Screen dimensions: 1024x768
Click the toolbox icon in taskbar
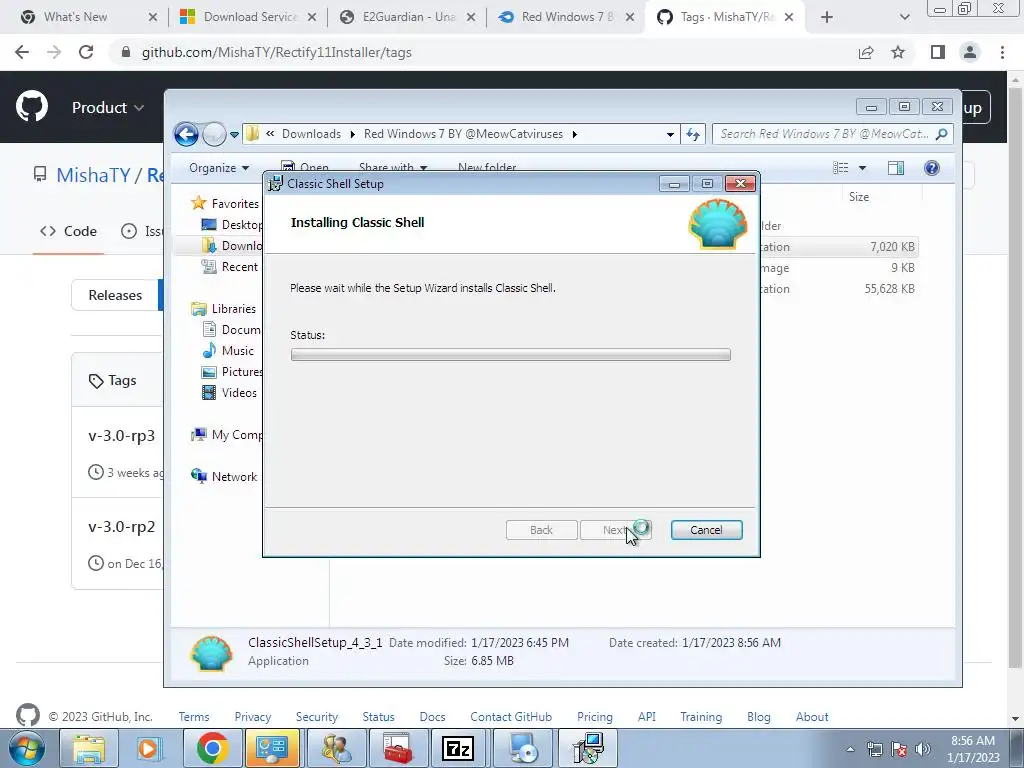point(397,748)
